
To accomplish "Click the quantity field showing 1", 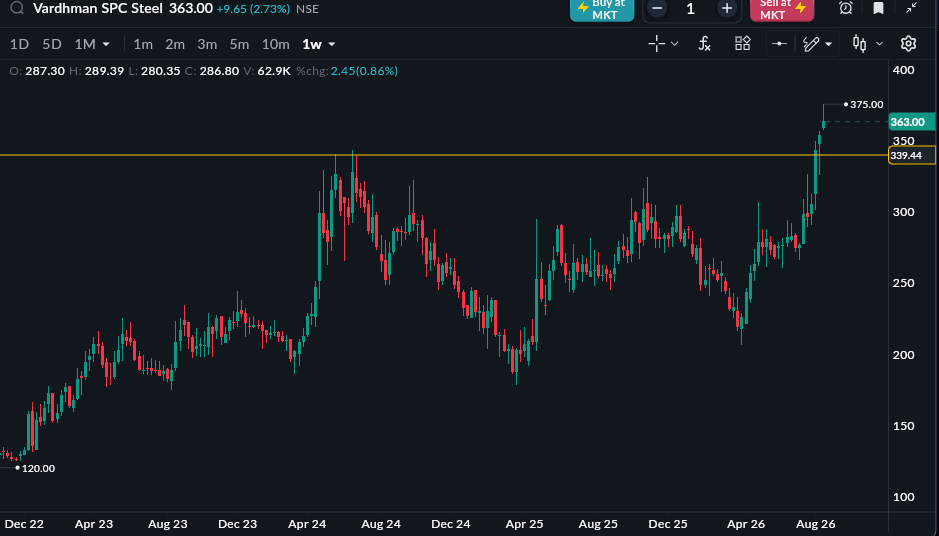I will 691,8.
